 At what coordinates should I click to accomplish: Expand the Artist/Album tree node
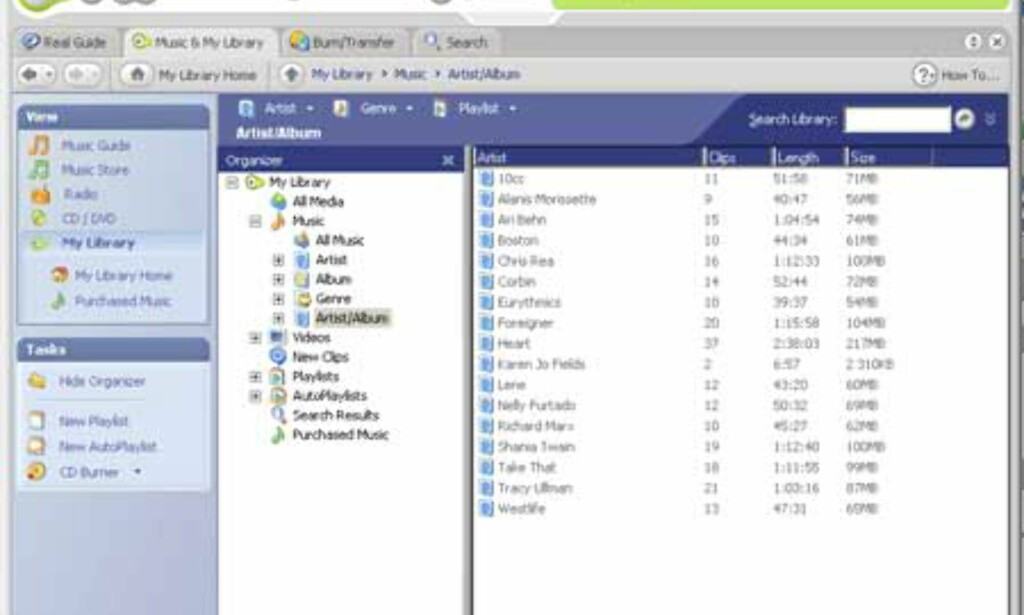(278, 318)
